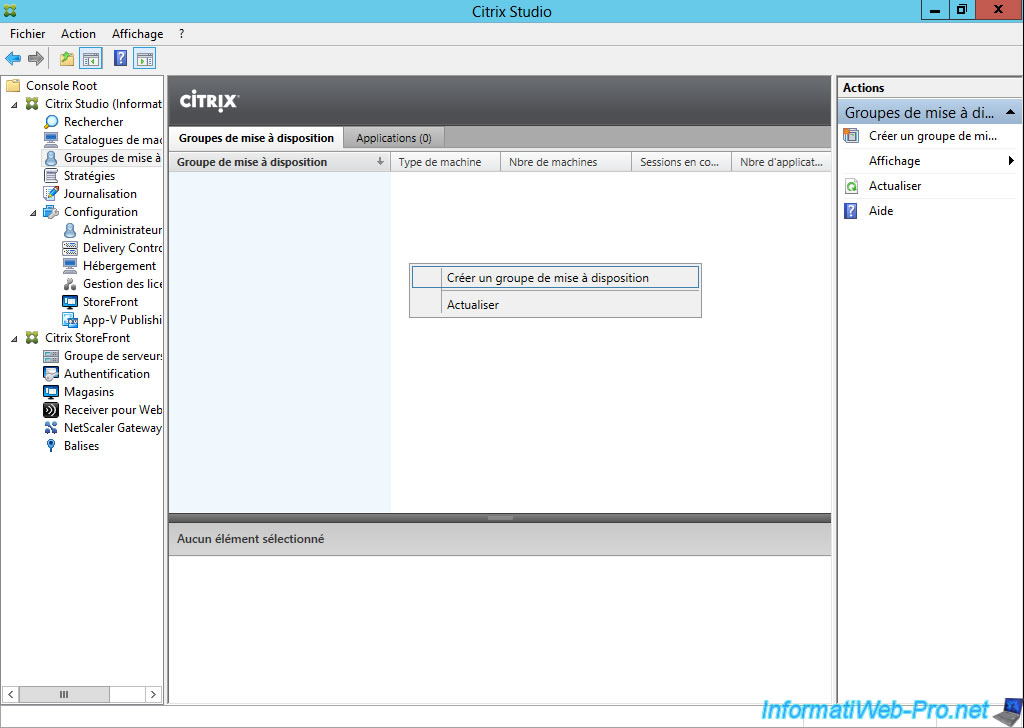Click the Nbre d'applicat... column header
The width and height of the screenshot is (1024, 728).
click(781, 162)
